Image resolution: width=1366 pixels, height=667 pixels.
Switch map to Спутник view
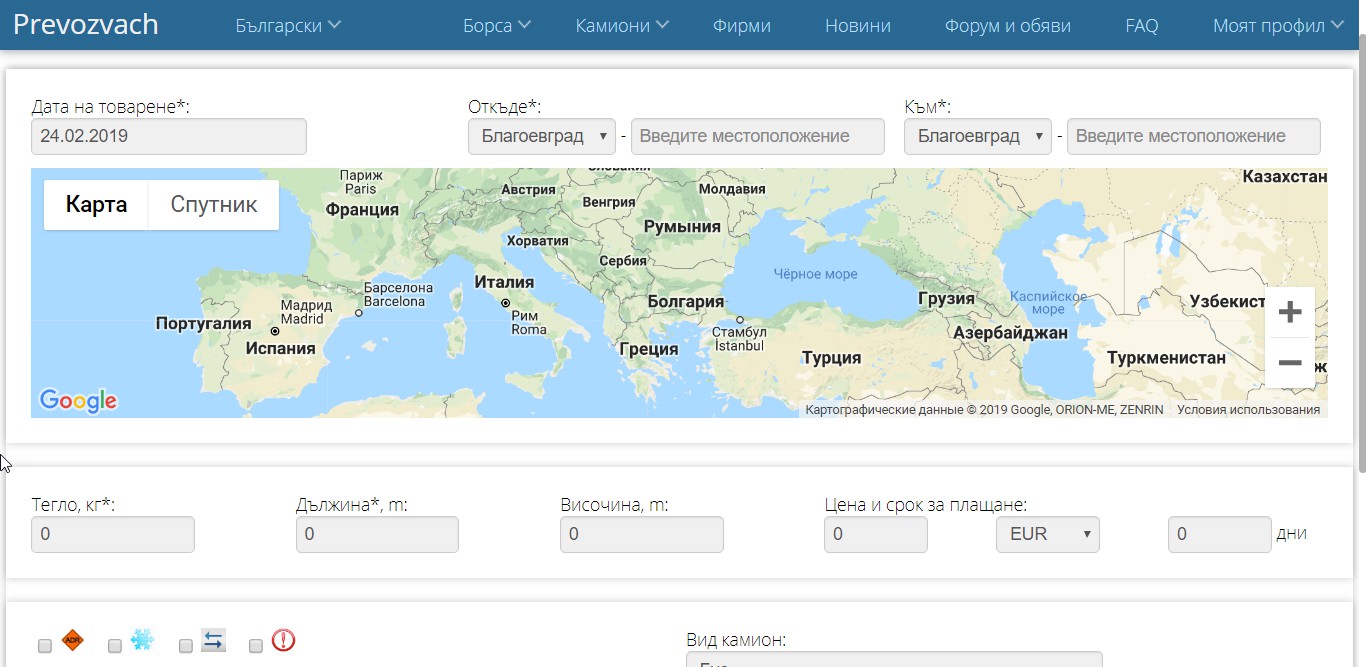click(214, 205)
